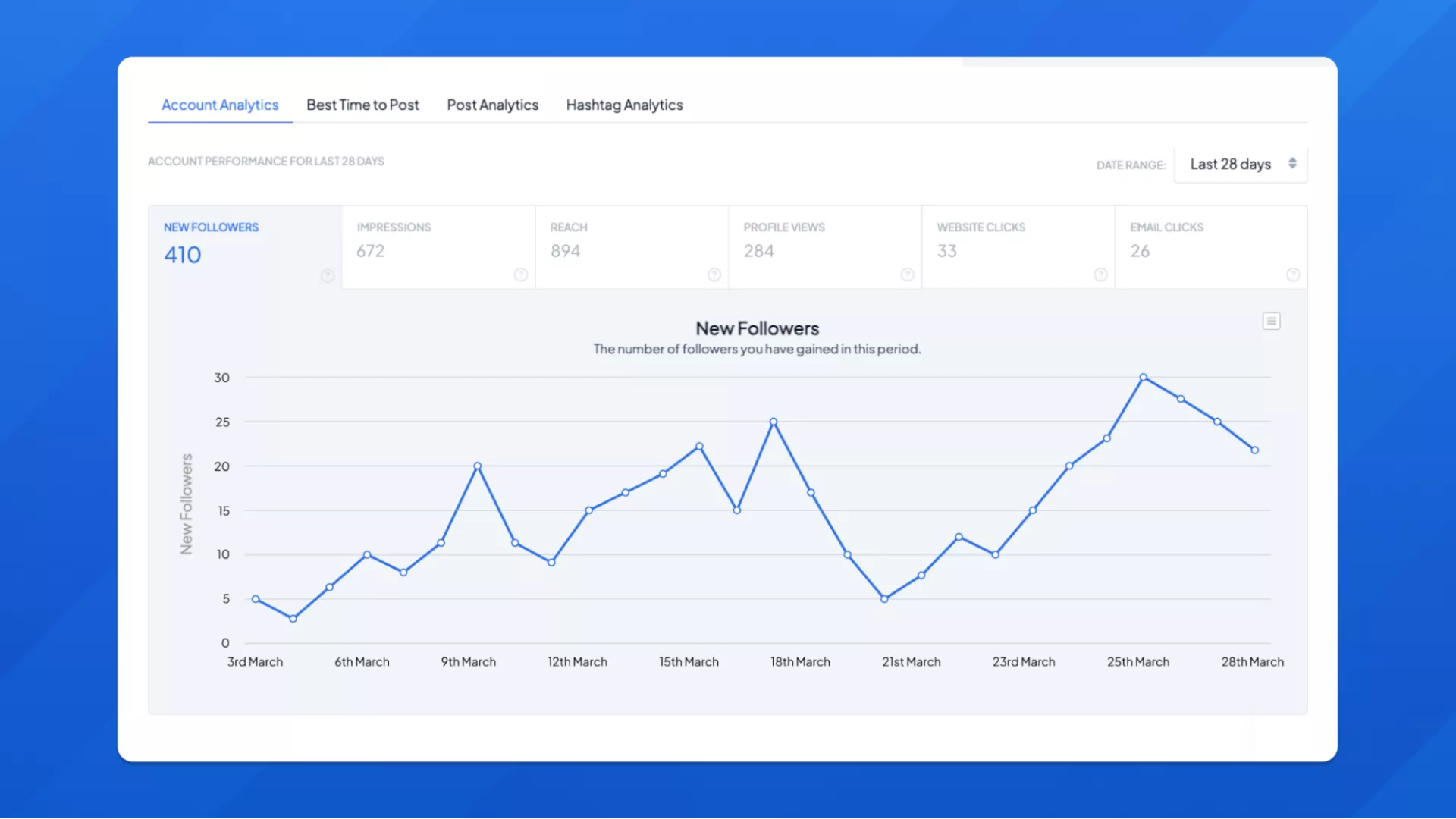Click the date range dropdown arrows
Viewport: 1456px width, 819px height.
tap(1292, 164)
